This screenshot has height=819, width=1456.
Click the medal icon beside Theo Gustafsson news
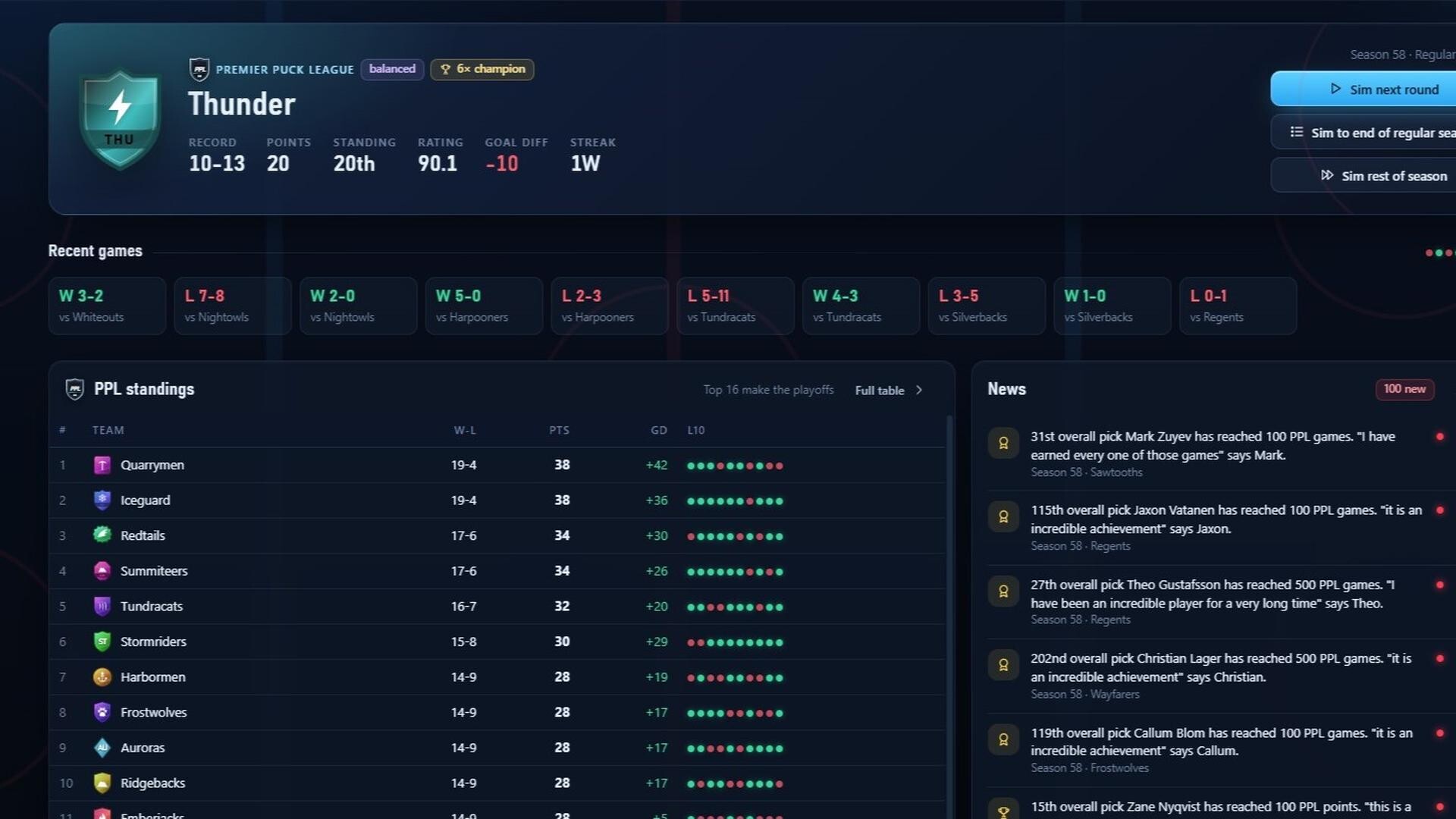pos(1003,591)
